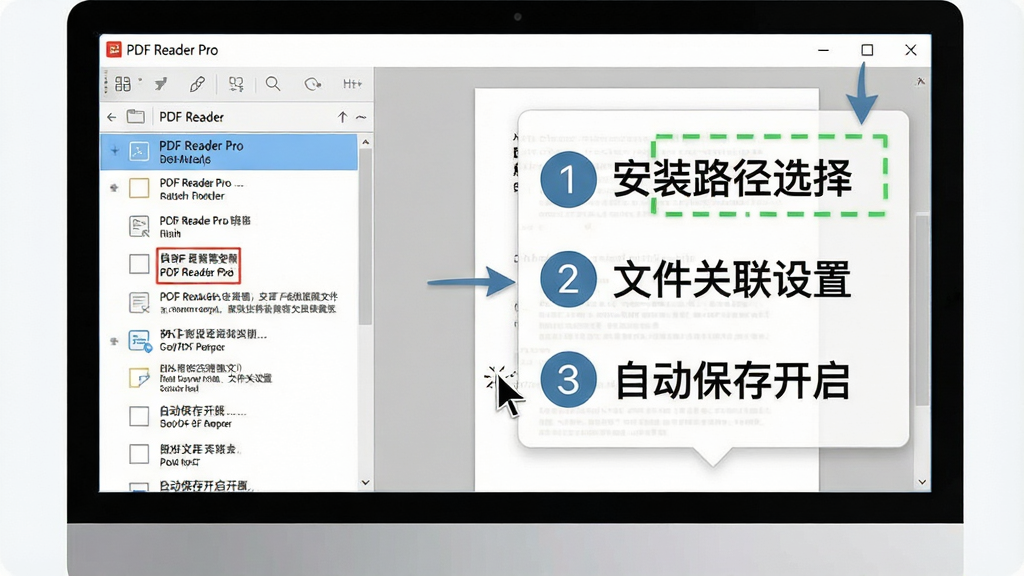This screenshot has height=576, width=1024.
Task: Choose the area selection tool in the toolbar
Action: 236,84
